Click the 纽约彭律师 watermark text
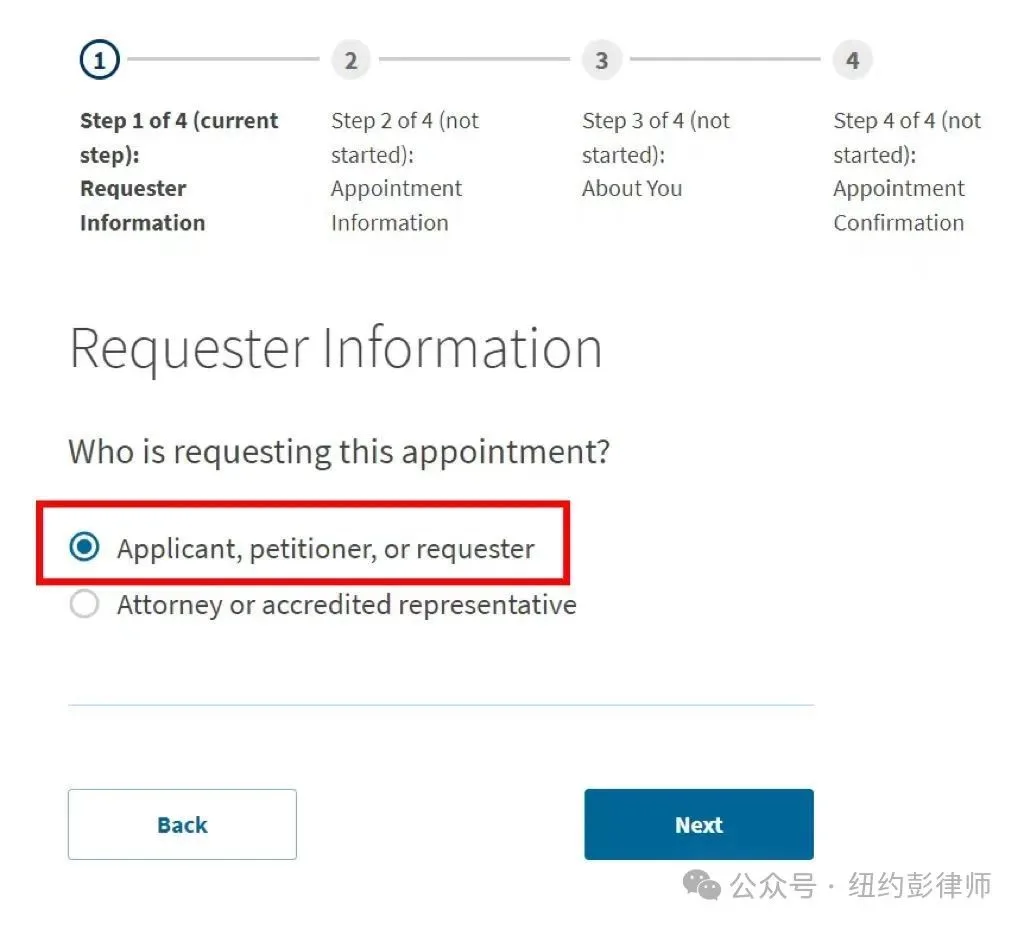 tap(920, 886)
